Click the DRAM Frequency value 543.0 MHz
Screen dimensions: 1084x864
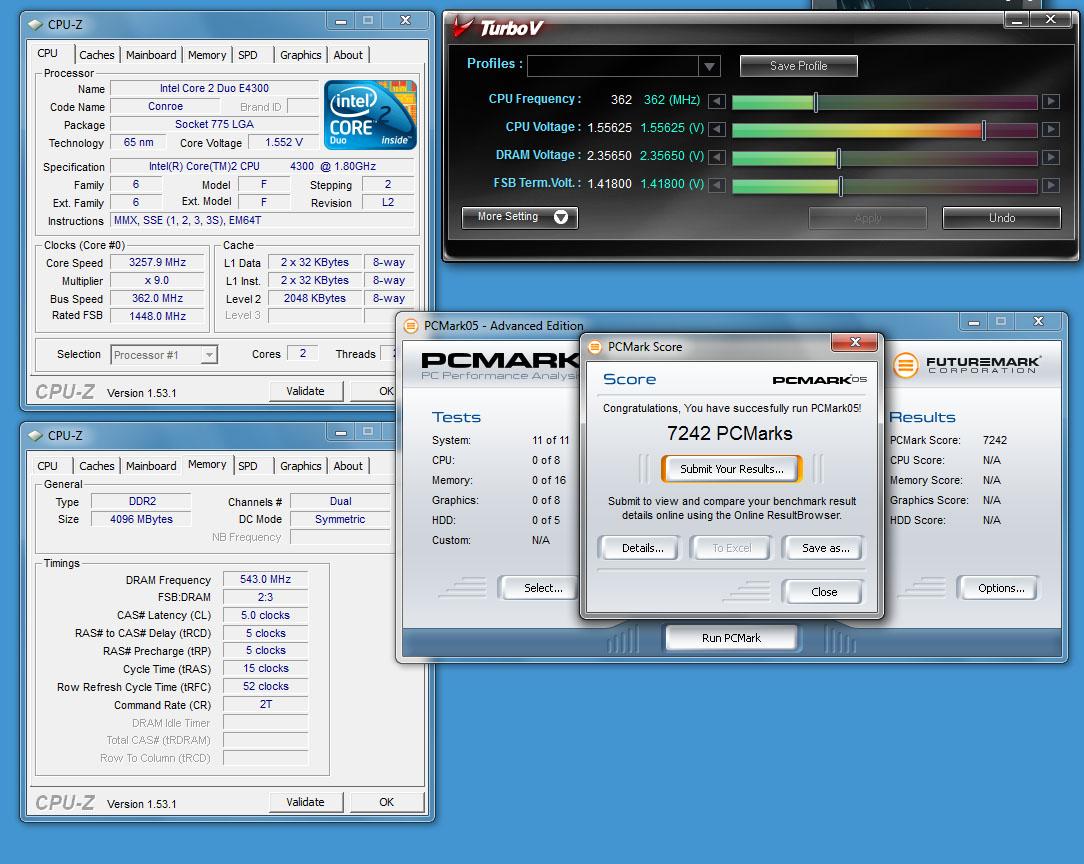click(265, 579)
